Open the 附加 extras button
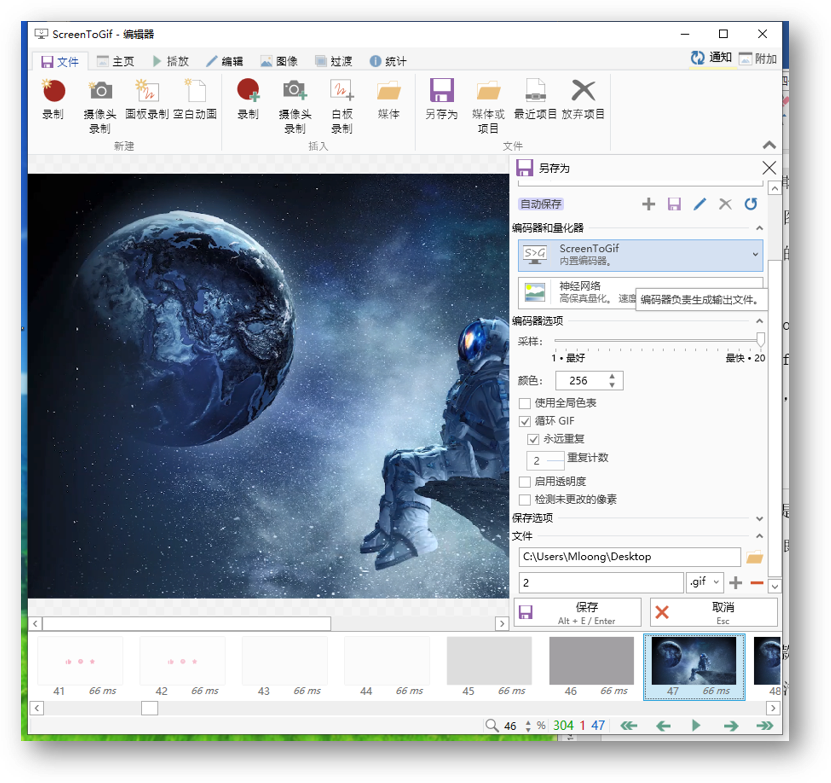831x783 pixels. [x=758, y=59]
